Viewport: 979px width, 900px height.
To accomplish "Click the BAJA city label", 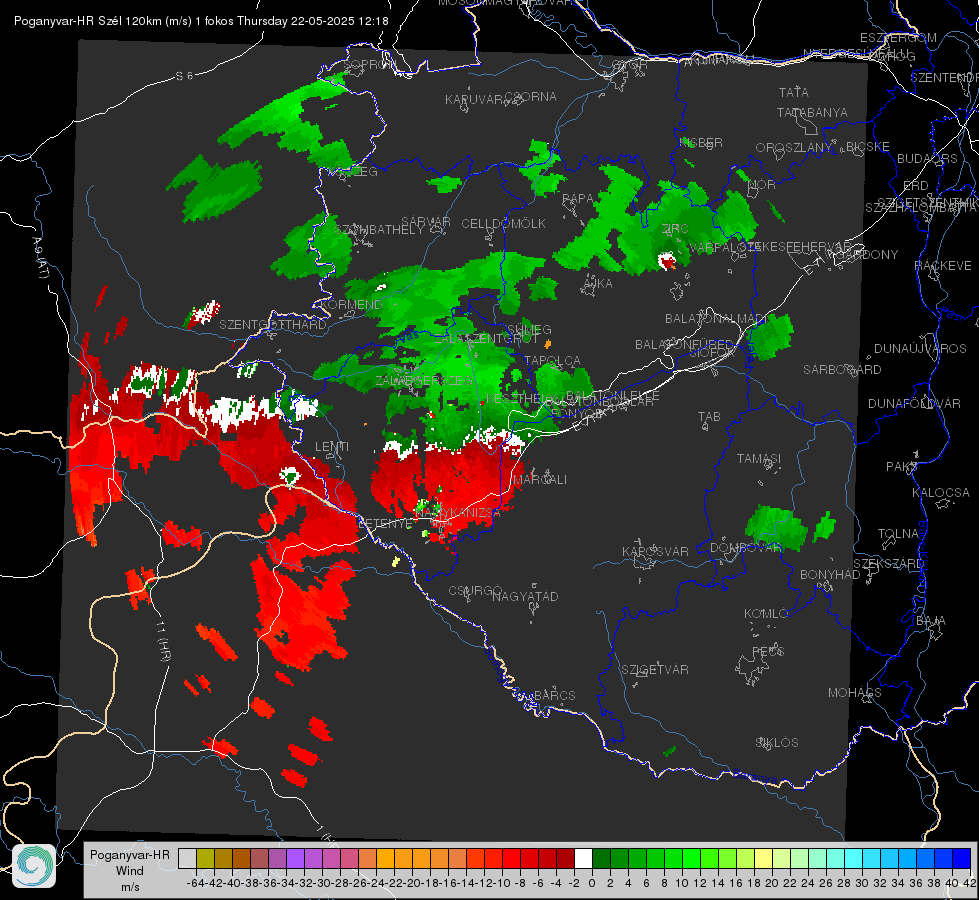I will pos(931,621).
